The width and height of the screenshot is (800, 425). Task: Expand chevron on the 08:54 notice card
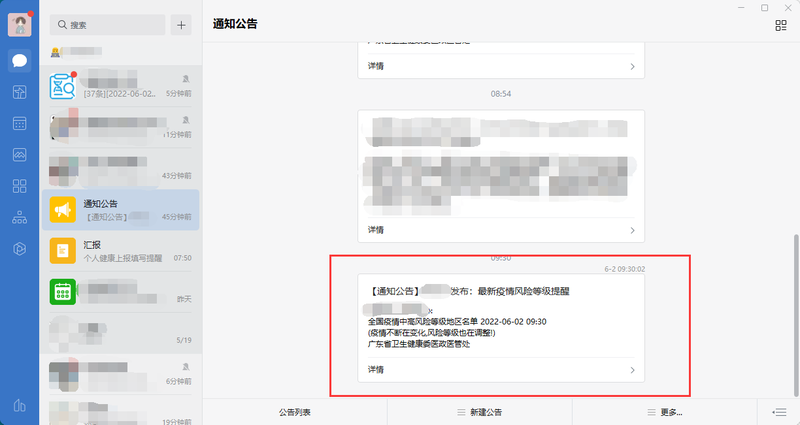(632, 231)
